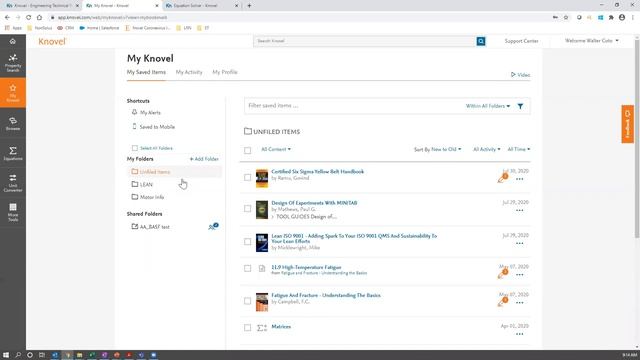Check the Select All Folders checkbox
The image size is (640, 360).
135,148
